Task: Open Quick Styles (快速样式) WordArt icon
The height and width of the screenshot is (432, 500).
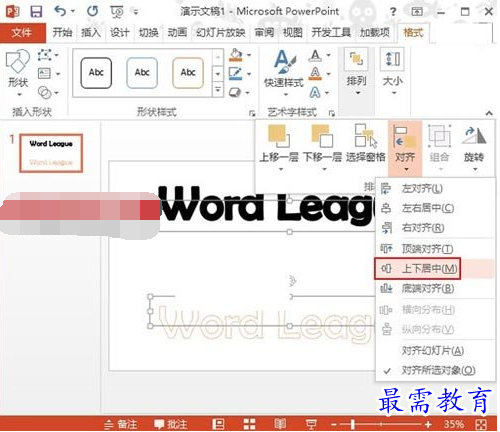Action: pyautogui.click(x=284, y=72)
